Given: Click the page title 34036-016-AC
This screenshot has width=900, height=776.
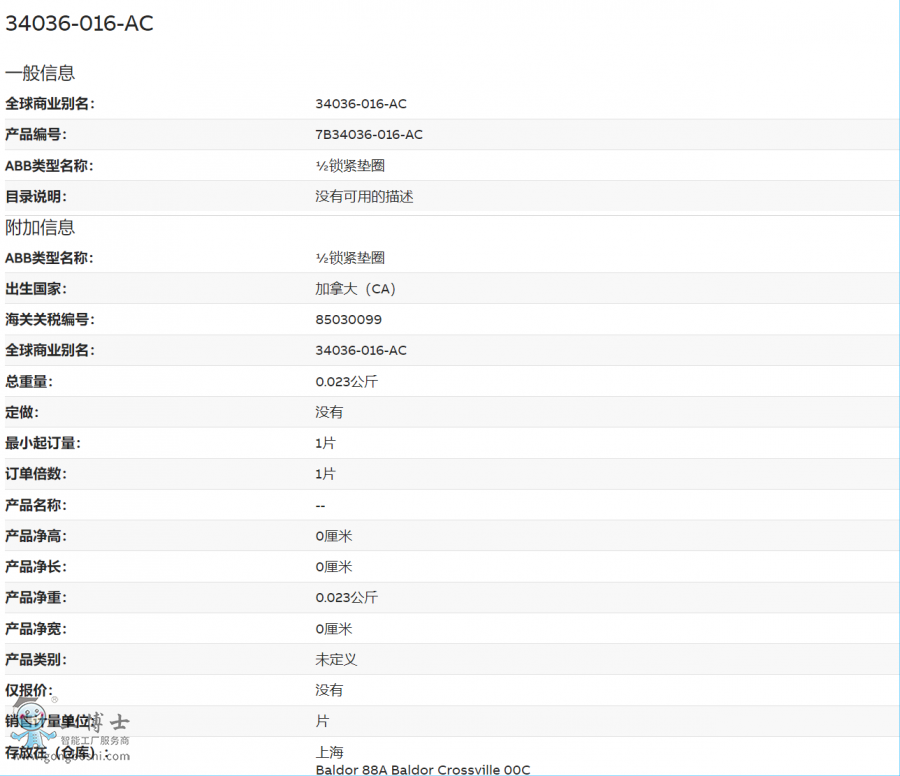Looking at the screenshot, I should [80, 23].
